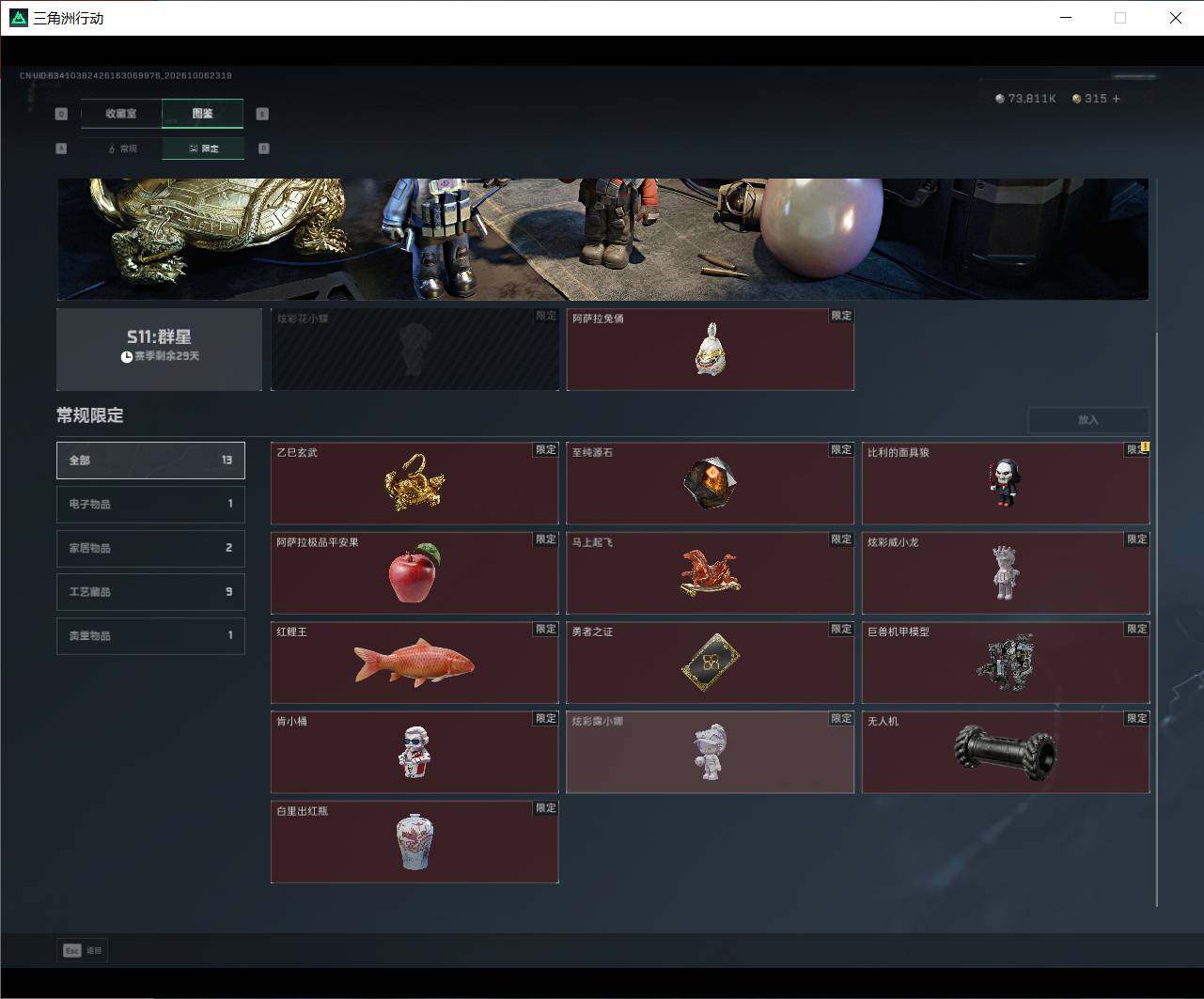Select the 炫彩威小龙 figurine icon

pos(1005,572)
